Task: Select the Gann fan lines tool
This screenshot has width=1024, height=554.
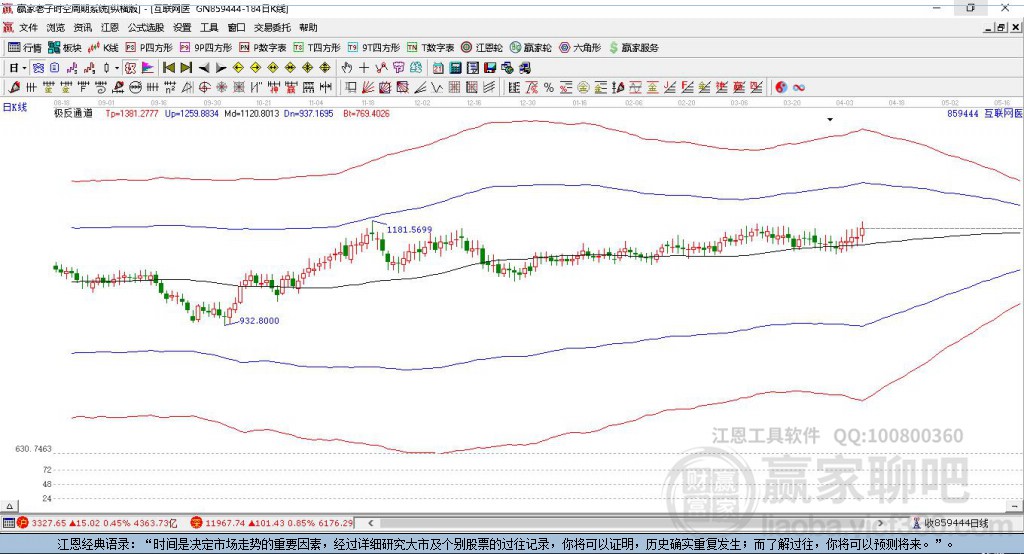Action: point(368,88)
